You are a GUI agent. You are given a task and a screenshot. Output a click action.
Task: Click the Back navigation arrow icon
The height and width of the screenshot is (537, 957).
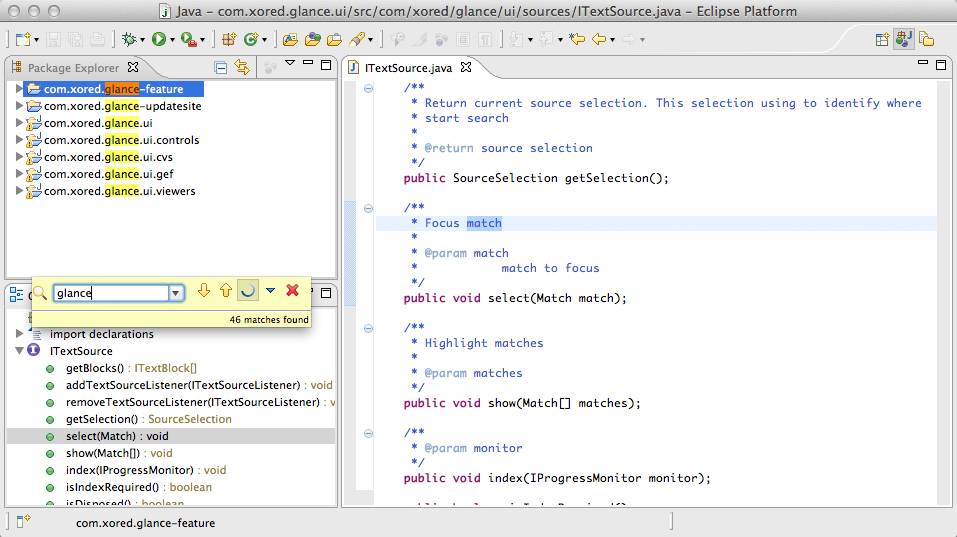click(599, 40)
